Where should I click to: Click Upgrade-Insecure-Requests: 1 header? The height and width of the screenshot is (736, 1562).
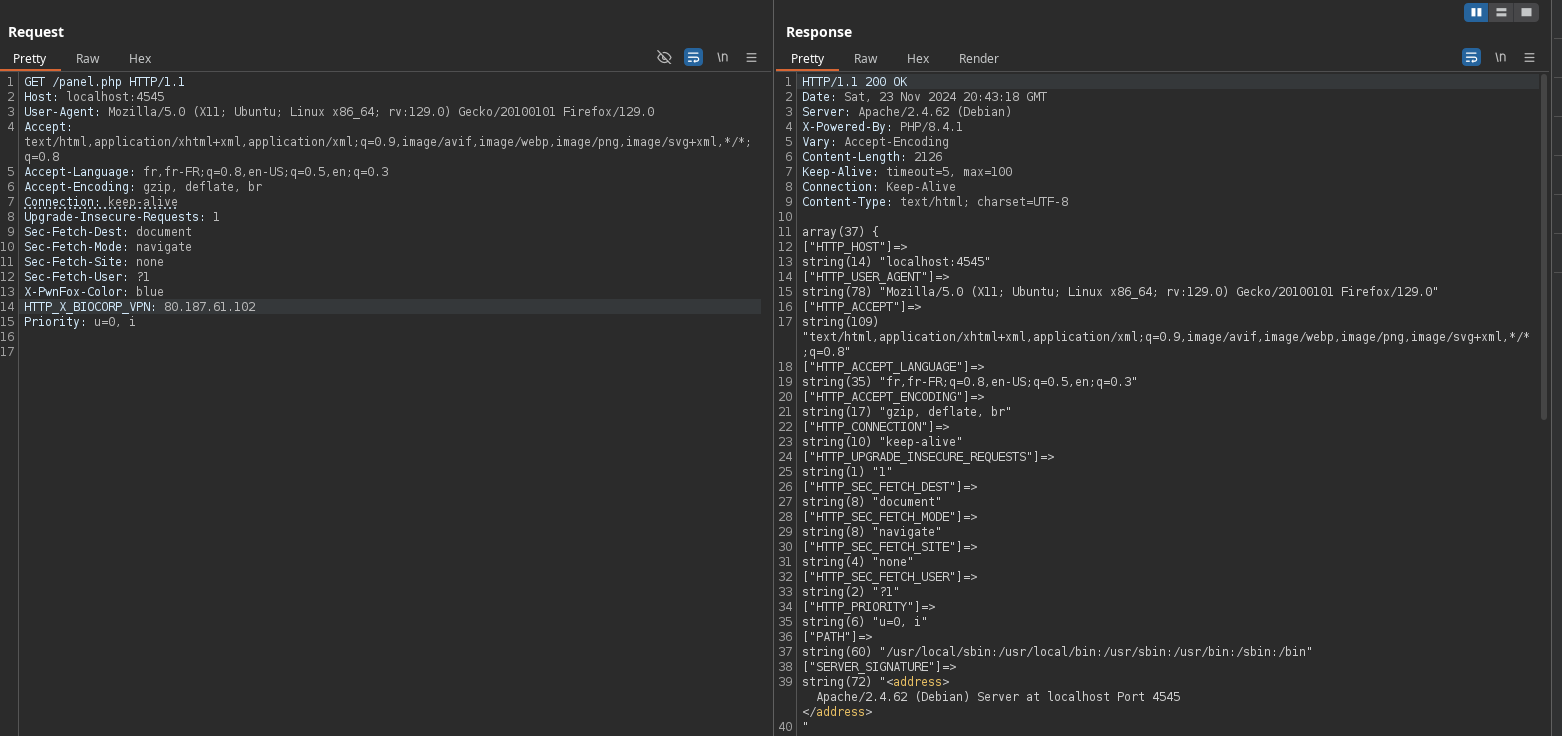click(x=122, y=217)
